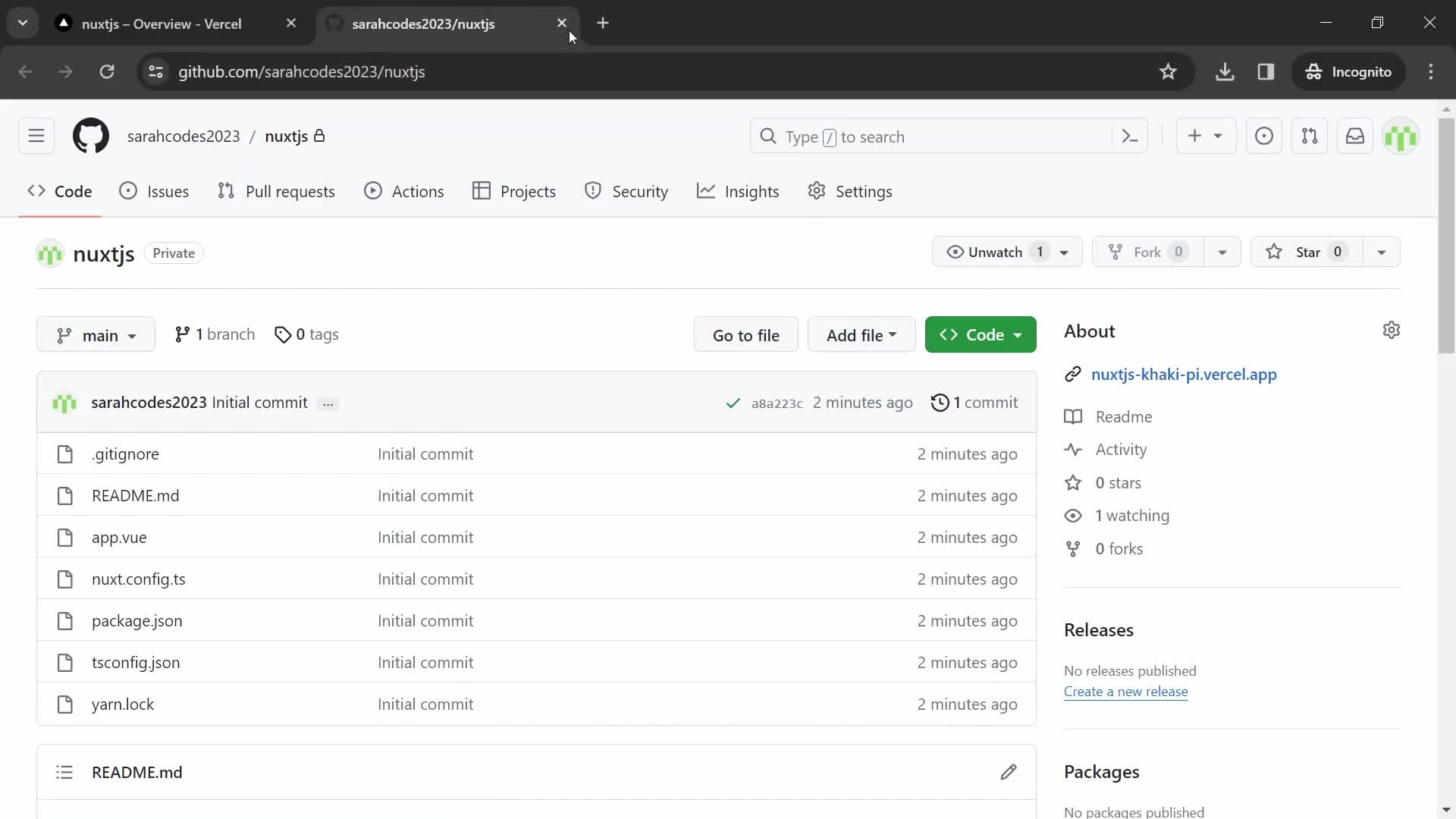Click the Code tab icon
Viewport: 1456px width, 819px height.
(36, 191)
